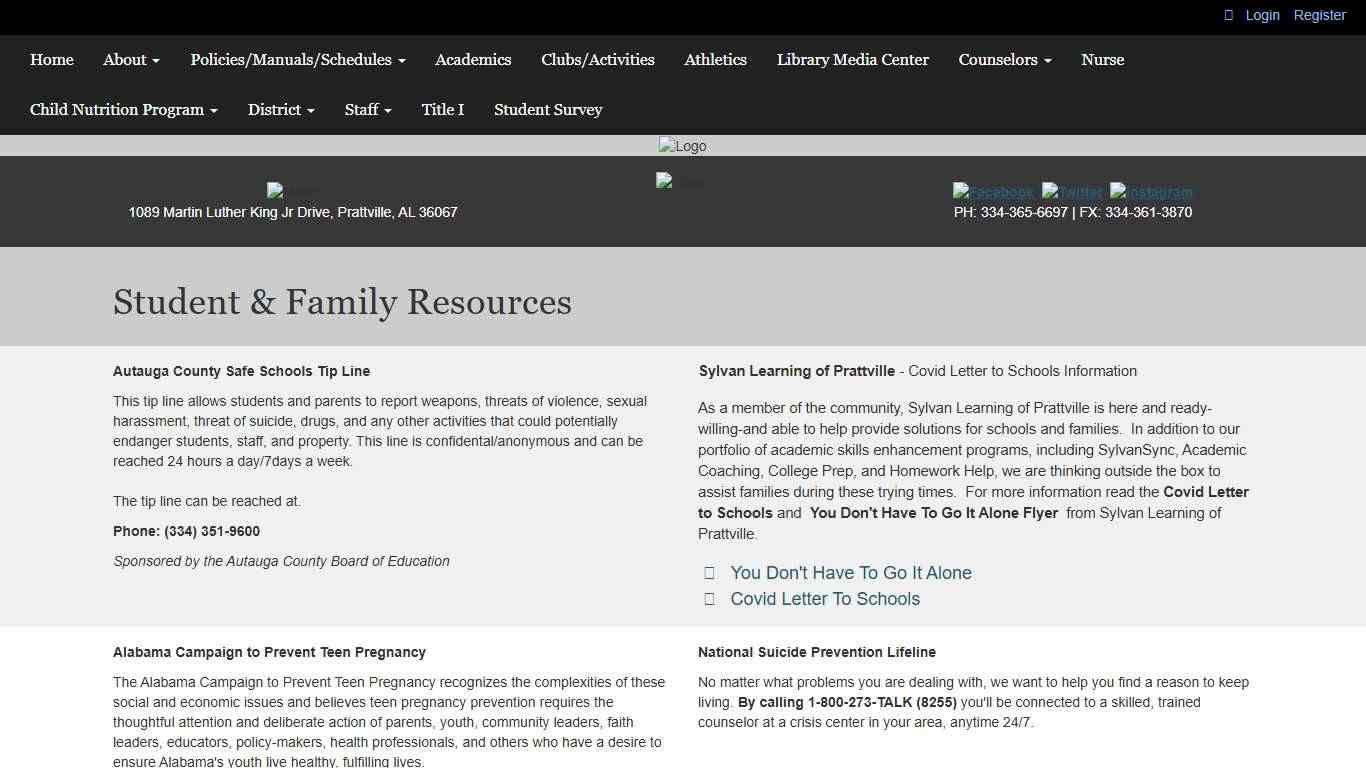Viewport: 1366px width, 768px height.
Task: Open the Academics menu item
Action: [x=473, y=60]
